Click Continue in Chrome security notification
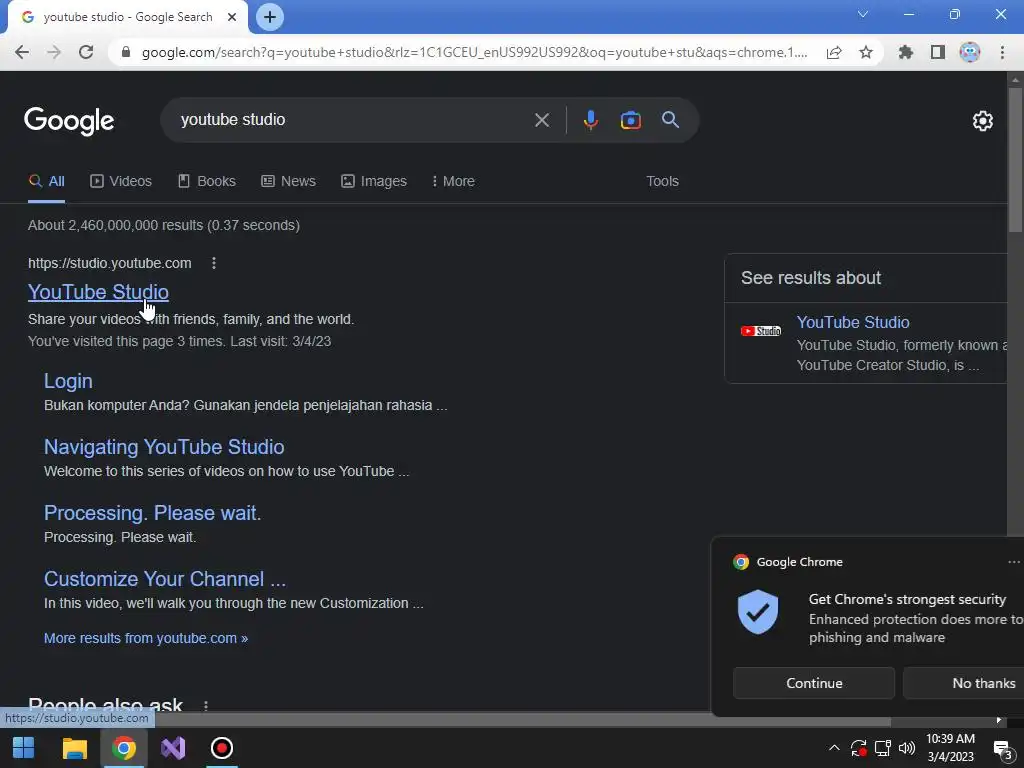The height and width of the screenshot is (768, 1024). pyautogui.click(x=814, y=683)
